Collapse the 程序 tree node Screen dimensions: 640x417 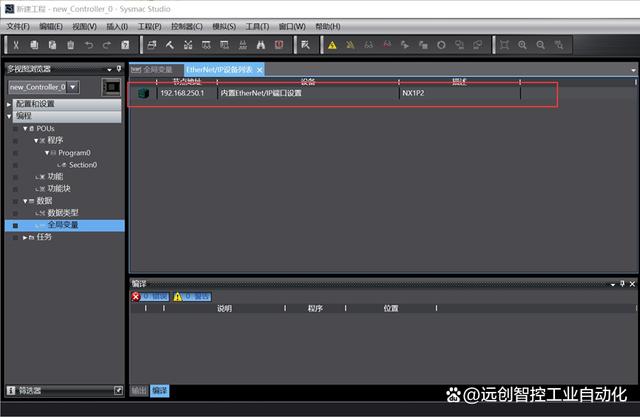click(x=36, y=141)
